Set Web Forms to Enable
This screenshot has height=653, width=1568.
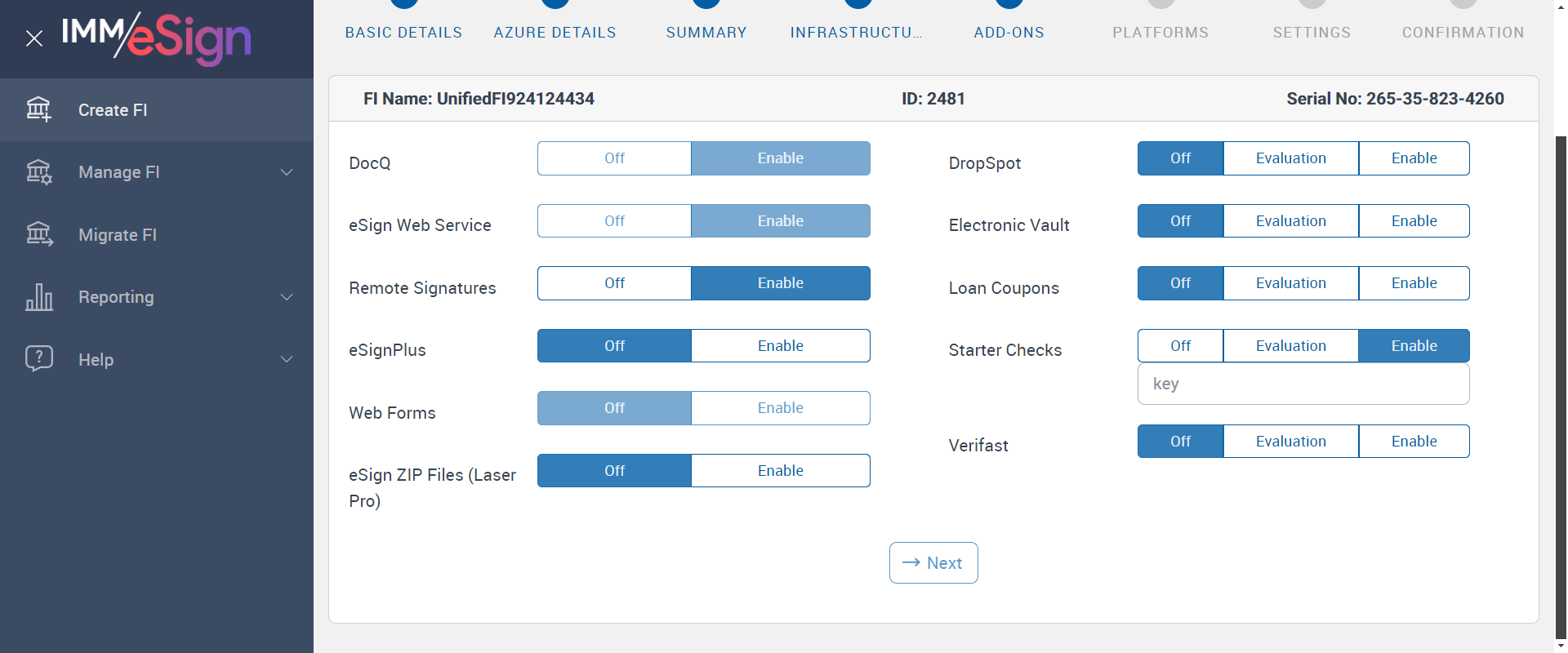(x=781, y=408)
